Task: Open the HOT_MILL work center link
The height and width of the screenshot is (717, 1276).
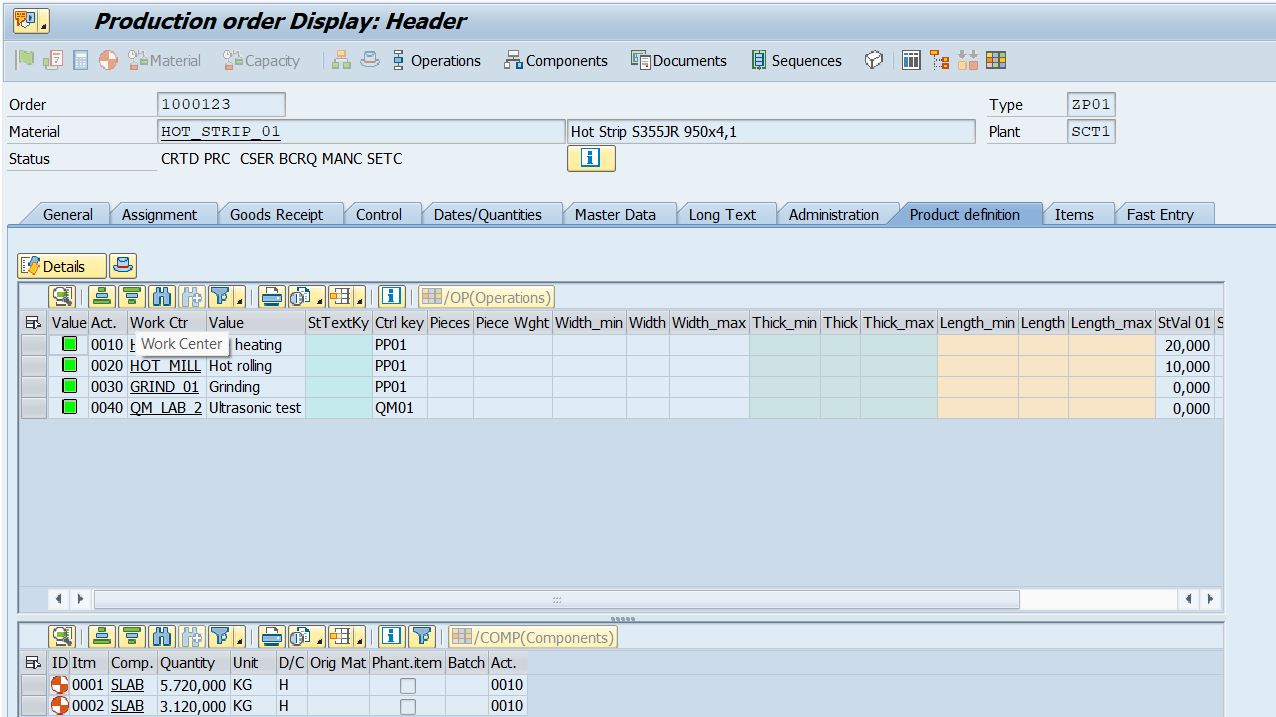Action: tap(165, 366)
